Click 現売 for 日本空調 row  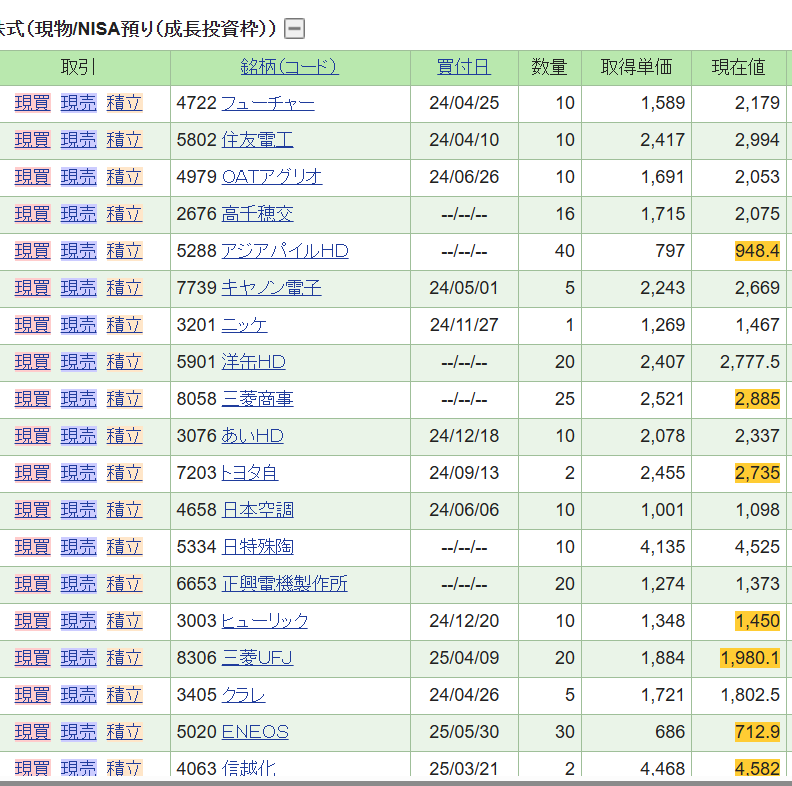78,510
